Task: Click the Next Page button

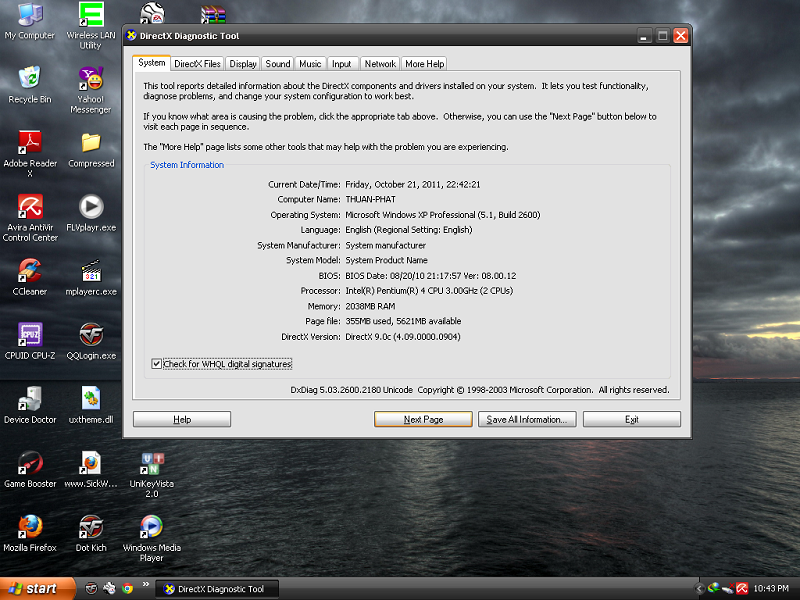Action: (423, 420)
